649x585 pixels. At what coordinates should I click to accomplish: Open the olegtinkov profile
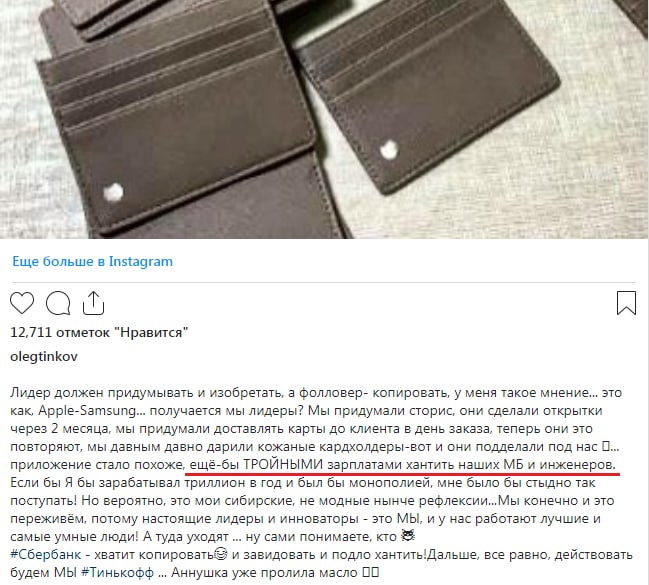44,356
